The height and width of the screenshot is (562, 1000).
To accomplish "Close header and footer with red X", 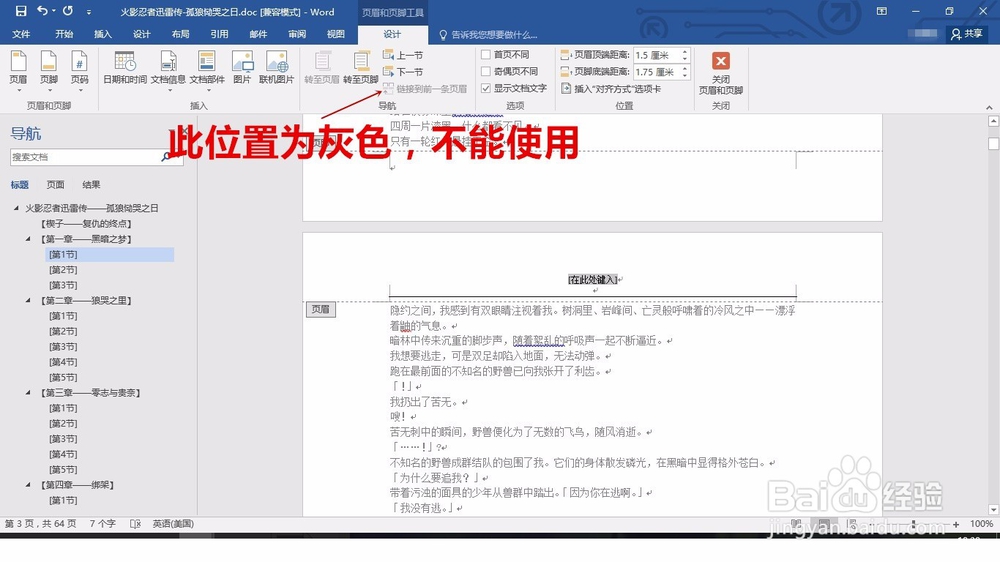I will coord(721,61).
